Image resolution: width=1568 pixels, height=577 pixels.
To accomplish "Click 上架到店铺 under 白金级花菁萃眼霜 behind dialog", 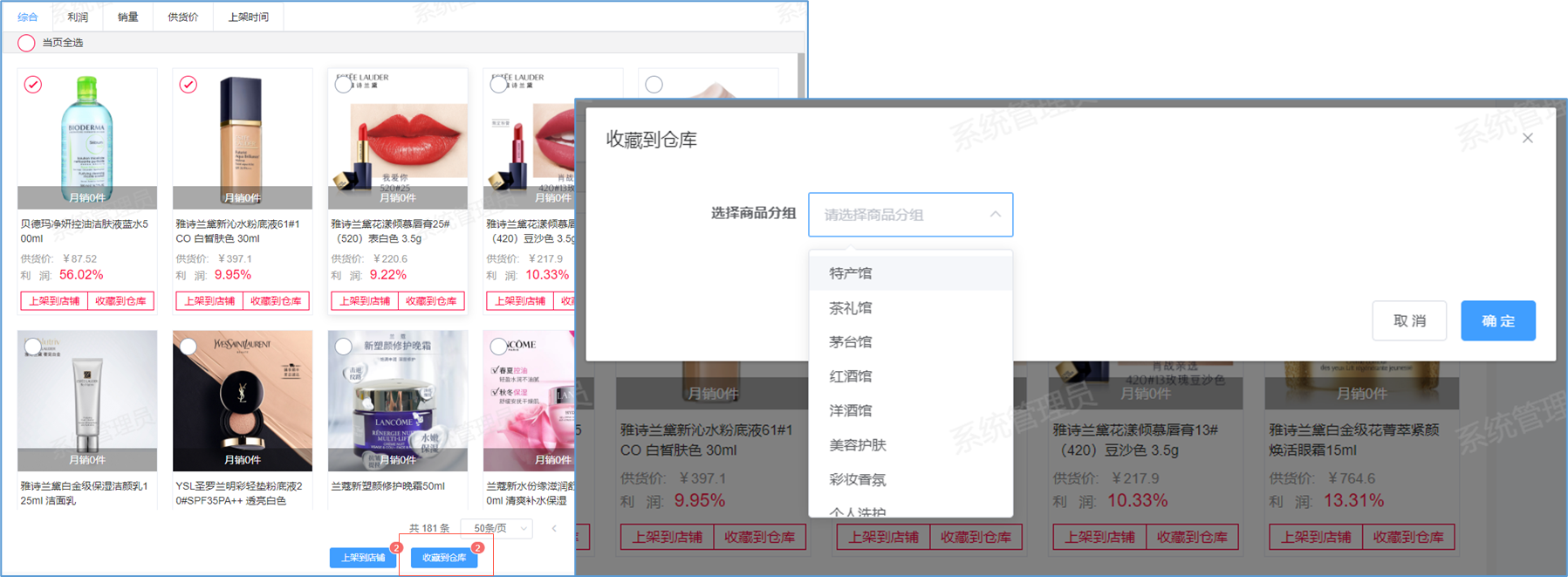I will coord(1316,538).
